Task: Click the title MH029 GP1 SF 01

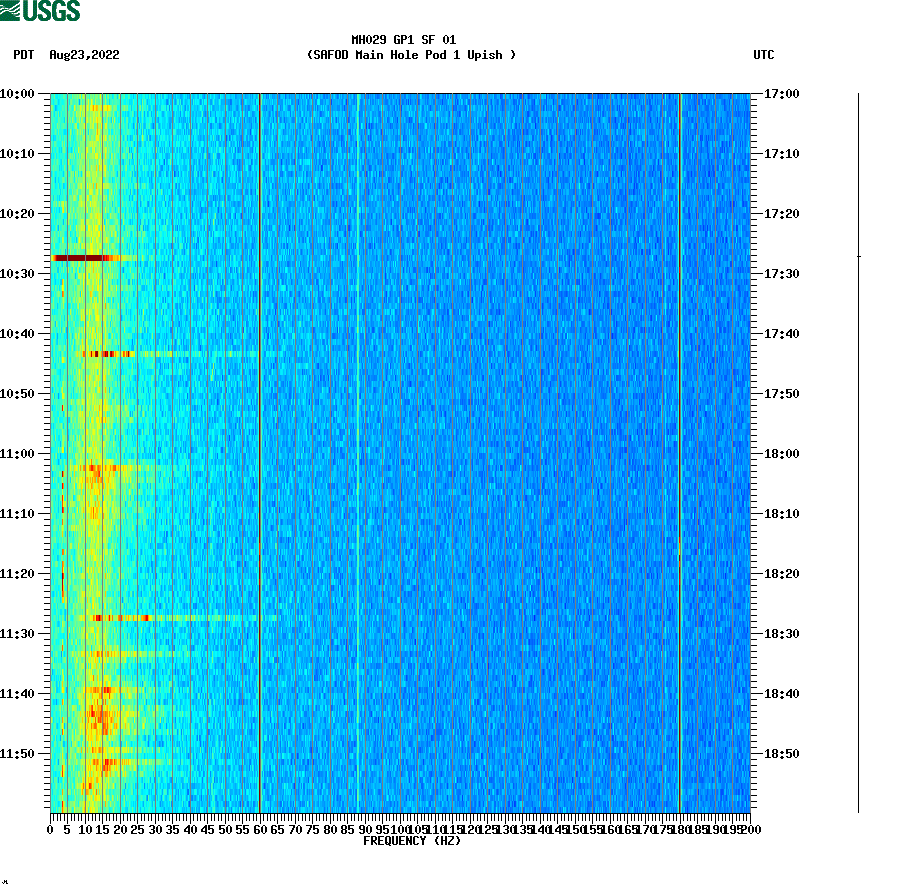Action: 404,42
